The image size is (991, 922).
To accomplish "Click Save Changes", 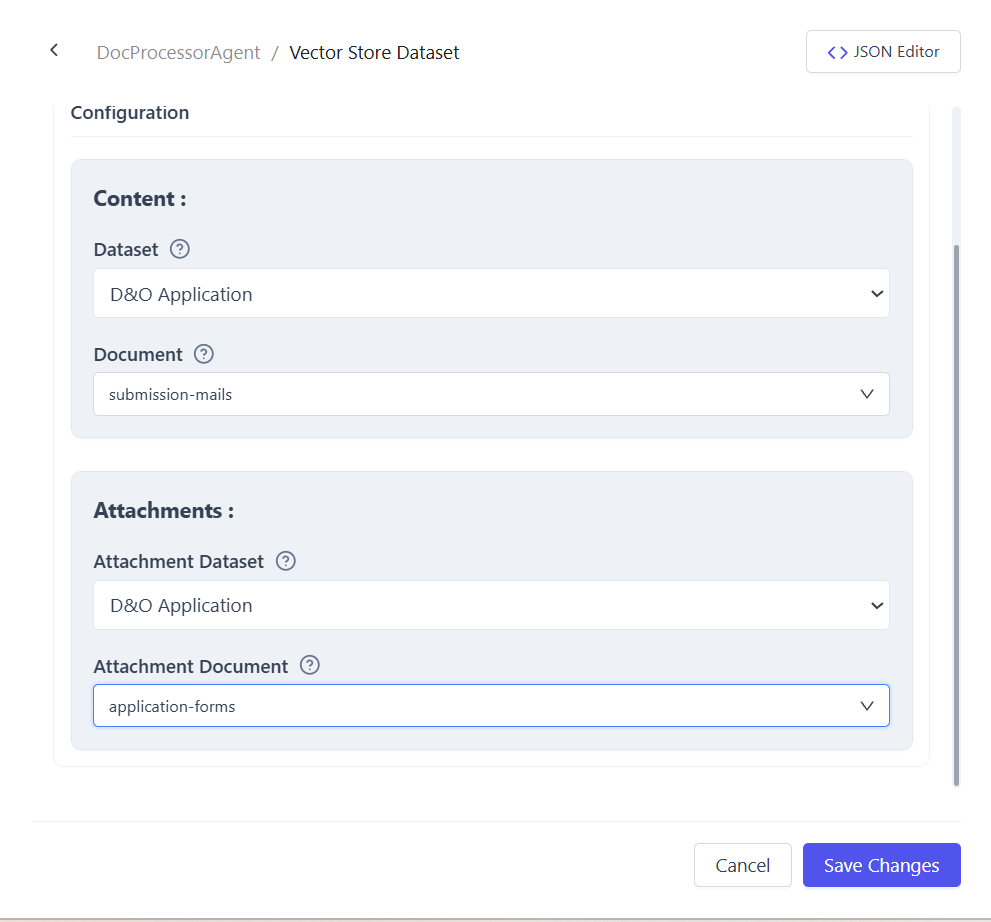I will click(x=881, y=865).
